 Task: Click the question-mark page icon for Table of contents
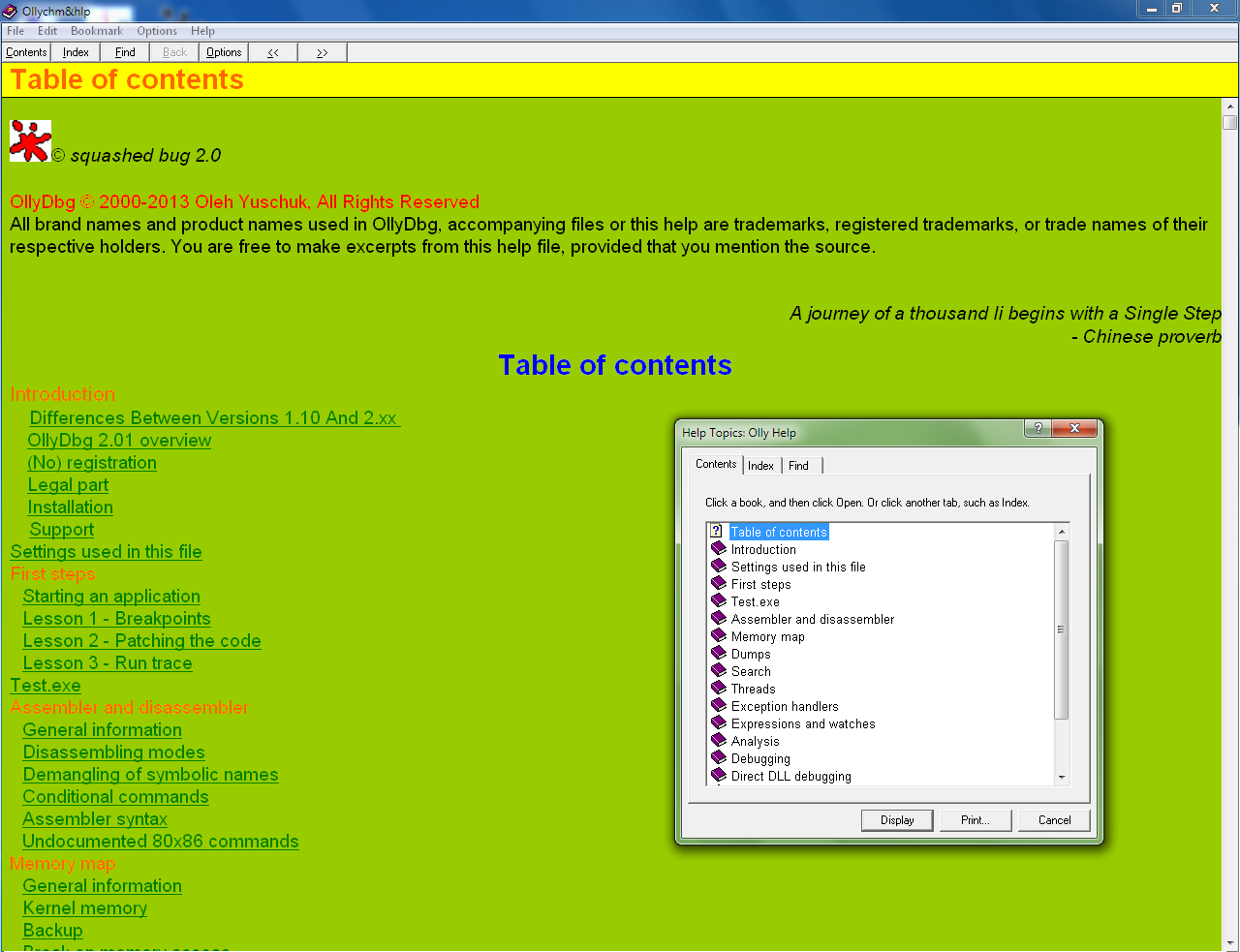tap(716, 532)
